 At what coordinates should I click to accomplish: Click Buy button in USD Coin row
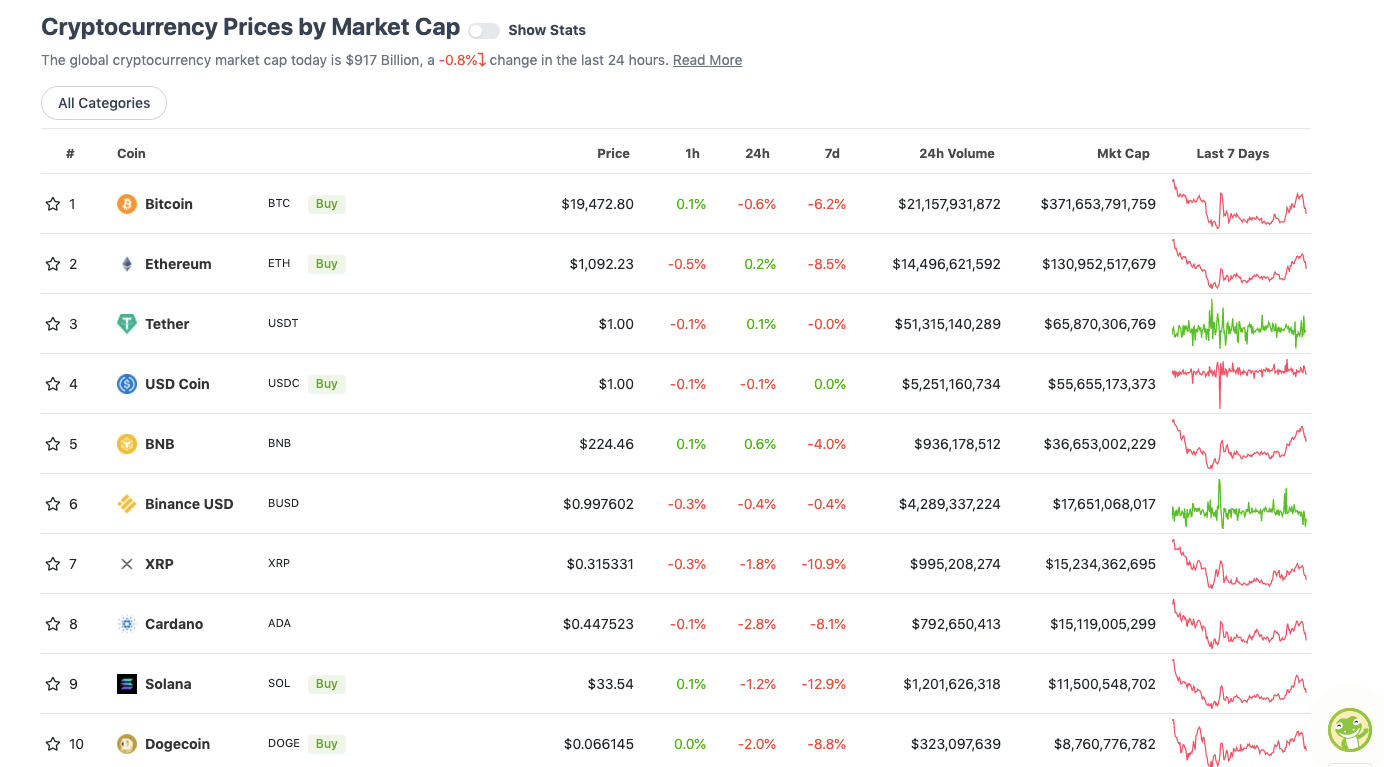pyautogui.click(x=327, y=384)
